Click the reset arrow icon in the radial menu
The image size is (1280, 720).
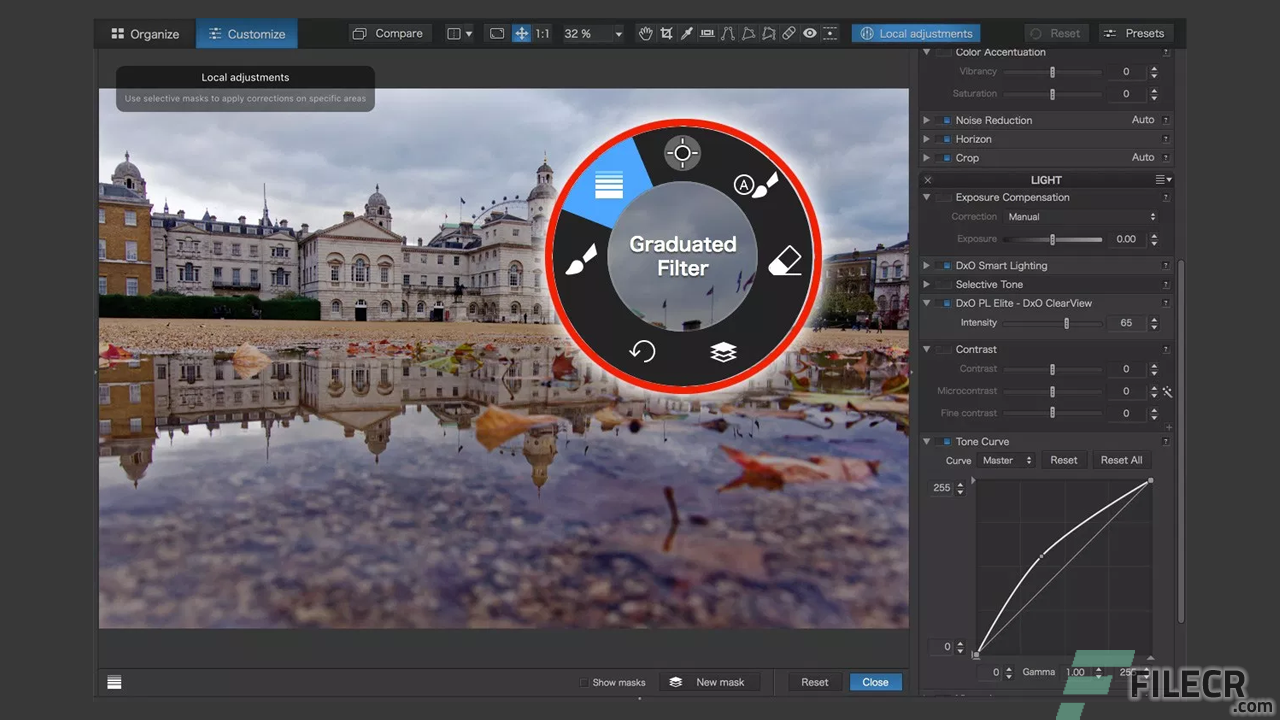[x=642, y=351]
